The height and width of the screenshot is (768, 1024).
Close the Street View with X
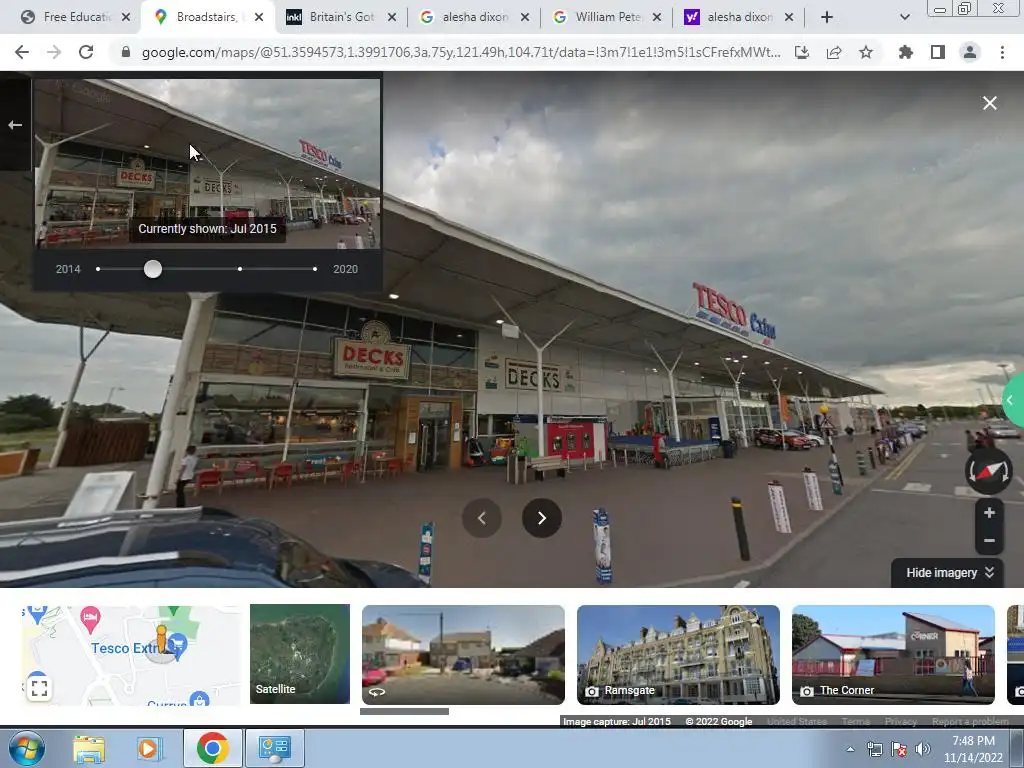(x=990, y=103)
